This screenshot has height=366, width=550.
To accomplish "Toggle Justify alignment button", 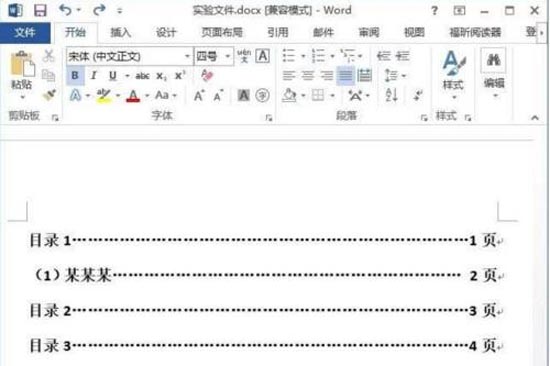I will (345, 75).
